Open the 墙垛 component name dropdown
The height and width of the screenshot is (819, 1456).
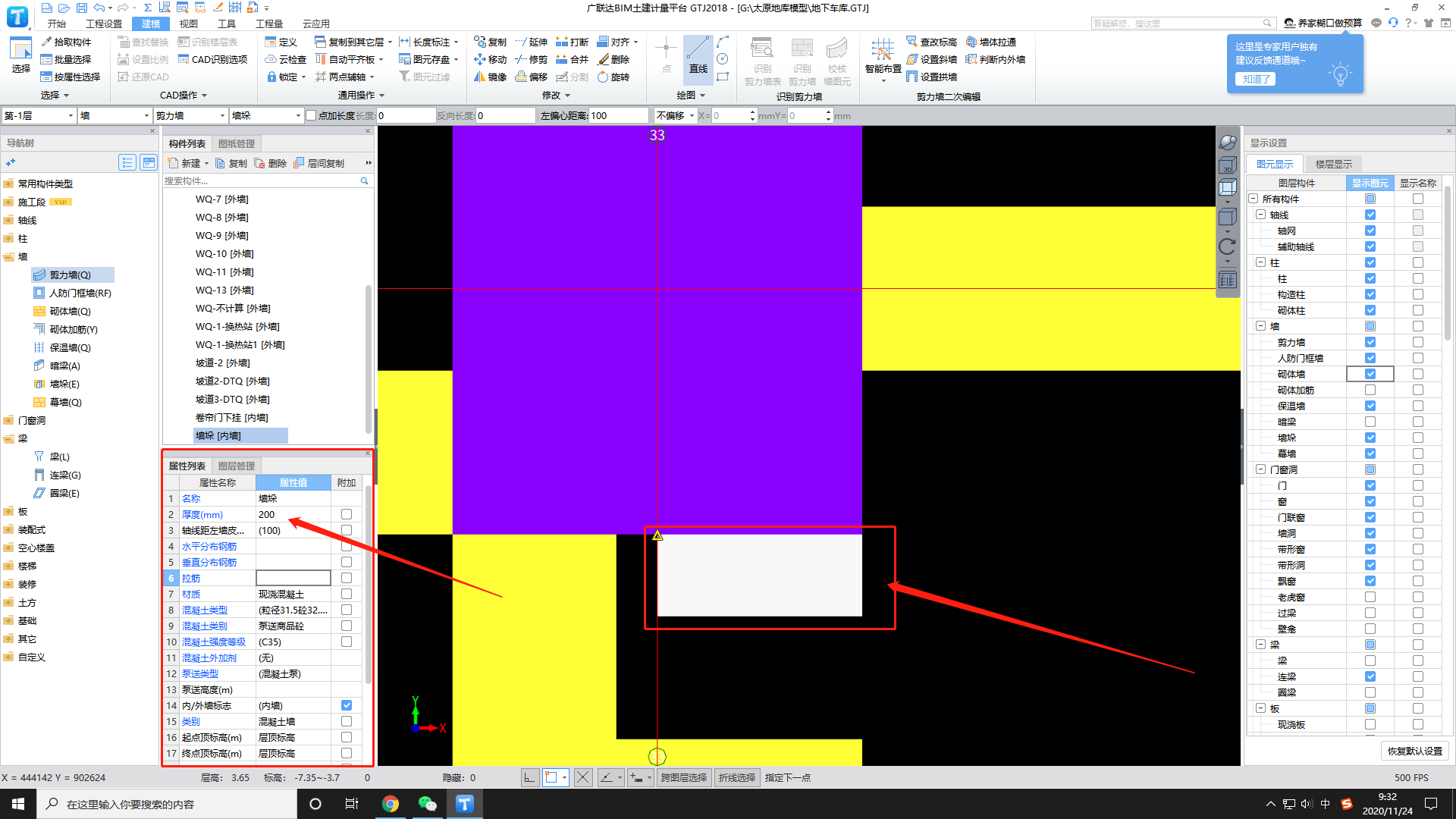(266, 115)
